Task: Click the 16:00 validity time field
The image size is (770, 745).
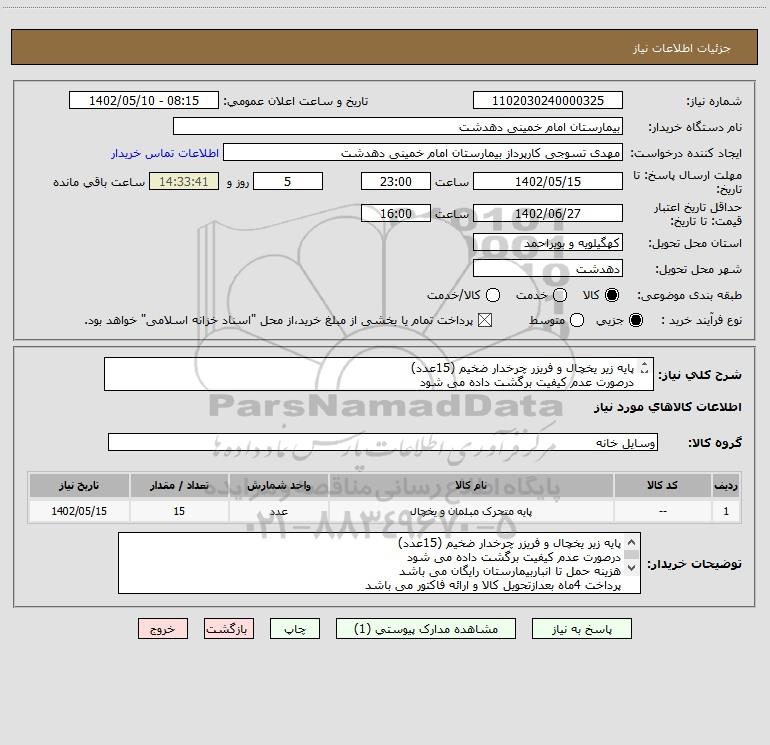Action: coord(396,213)
